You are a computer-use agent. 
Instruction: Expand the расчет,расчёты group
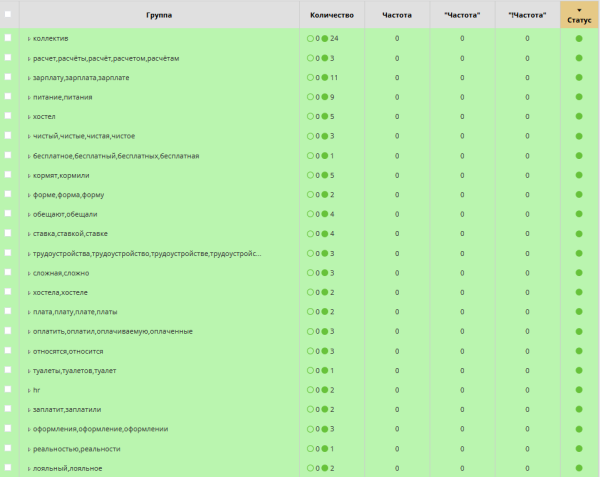click(29, 58)
